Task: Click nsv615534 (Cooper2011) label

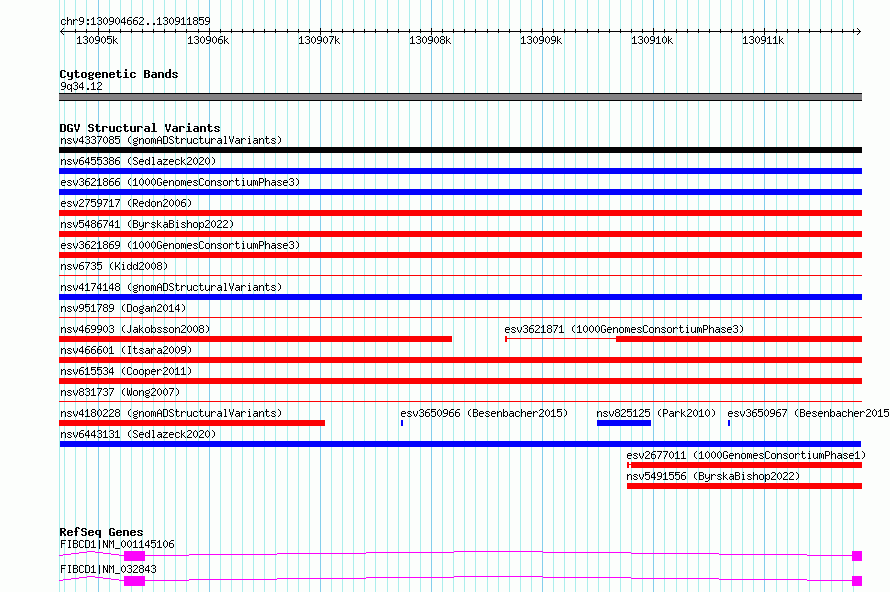Action: 126,371
